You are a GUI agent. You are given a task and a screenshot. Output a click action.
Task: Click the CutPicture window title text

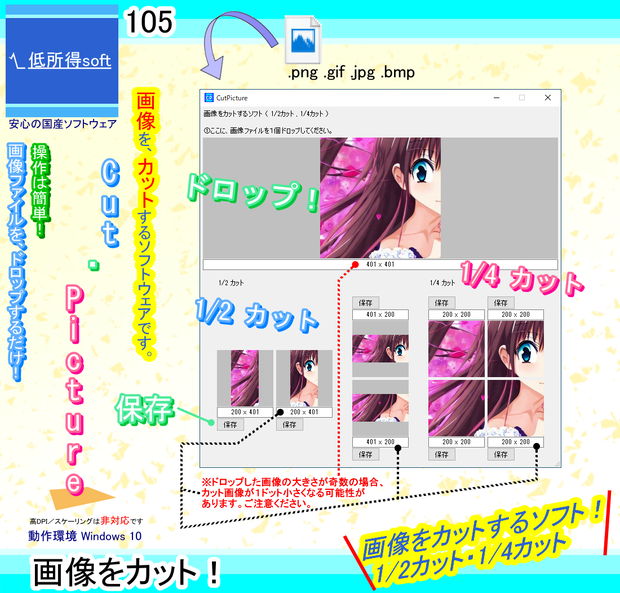point(232,98)
